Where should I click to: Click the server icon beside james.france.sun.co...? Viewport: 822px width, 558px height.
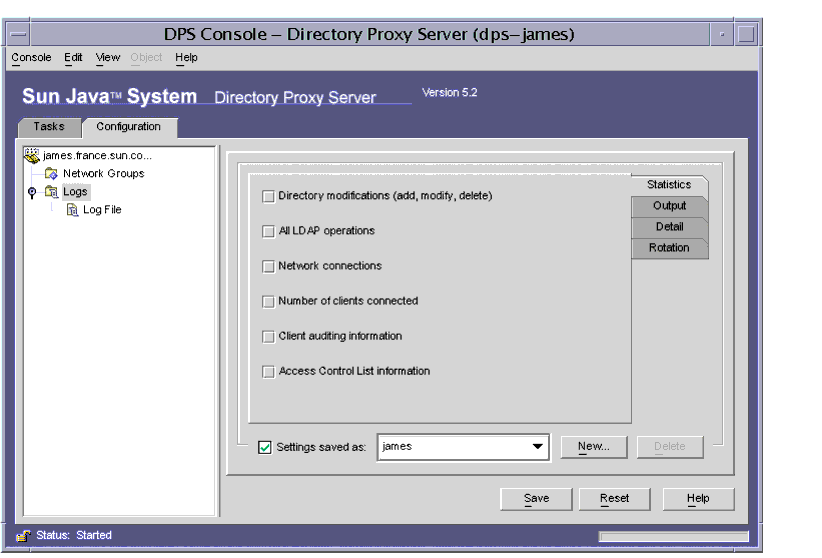(32, 155)
